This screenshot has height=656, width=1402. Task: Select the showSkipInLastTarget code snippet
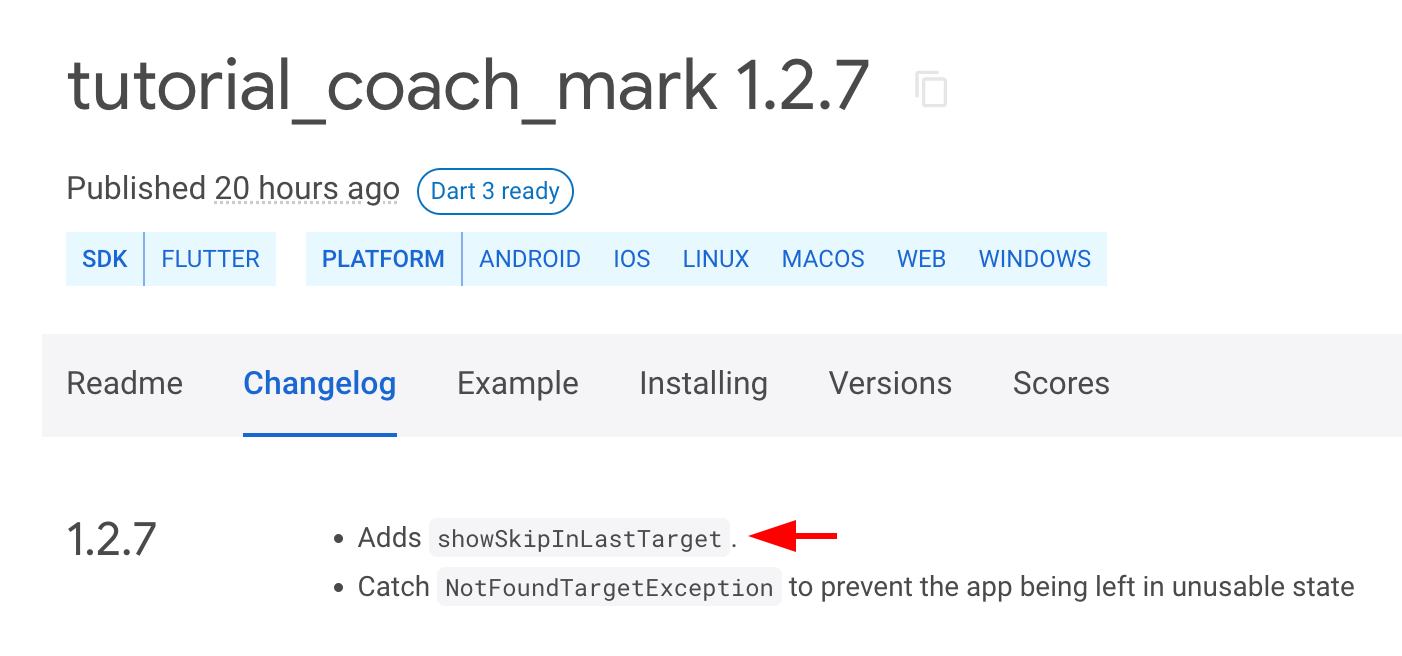tap(578, 538)
